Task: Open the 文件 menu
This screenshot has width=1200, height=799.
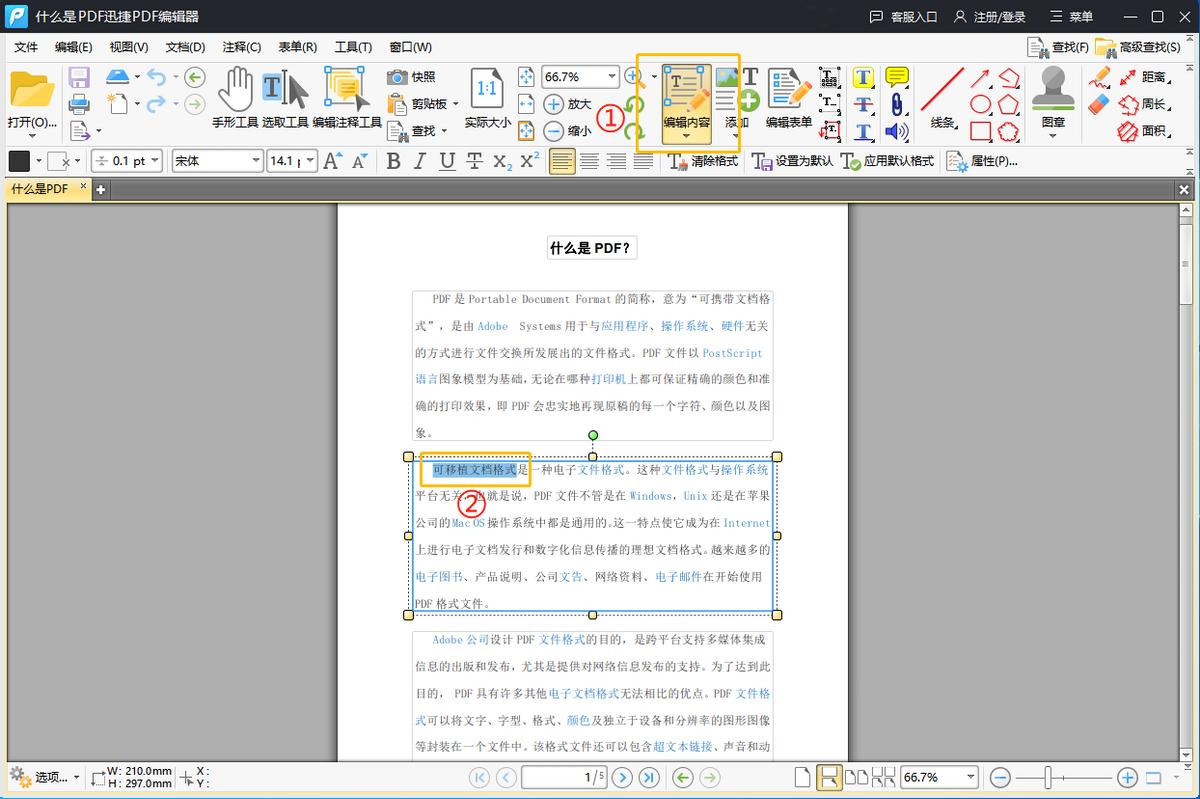Action: click(25, 46)
